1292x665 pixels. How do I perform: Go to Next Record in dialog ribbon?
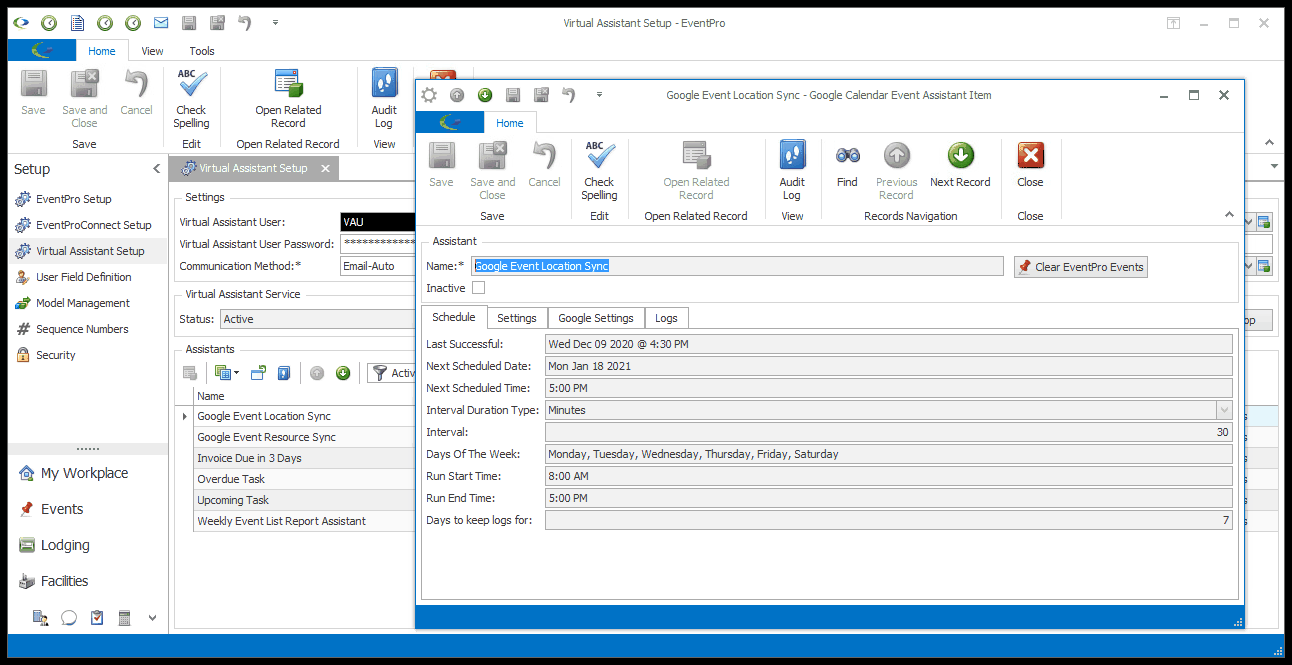960,166
